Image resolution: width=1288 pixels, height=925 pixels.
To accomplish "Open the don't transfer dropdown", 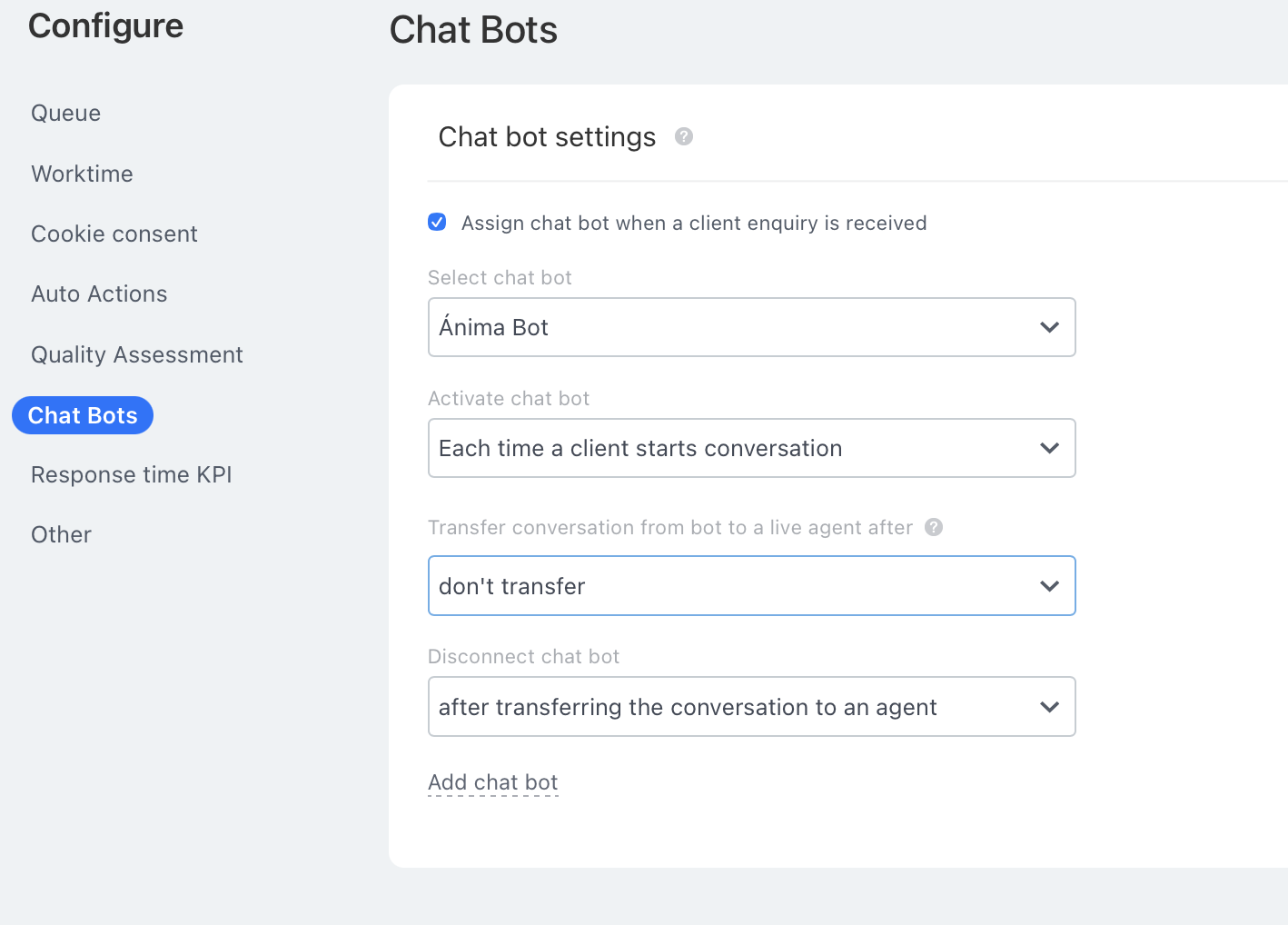I will (x=751, y=586).
